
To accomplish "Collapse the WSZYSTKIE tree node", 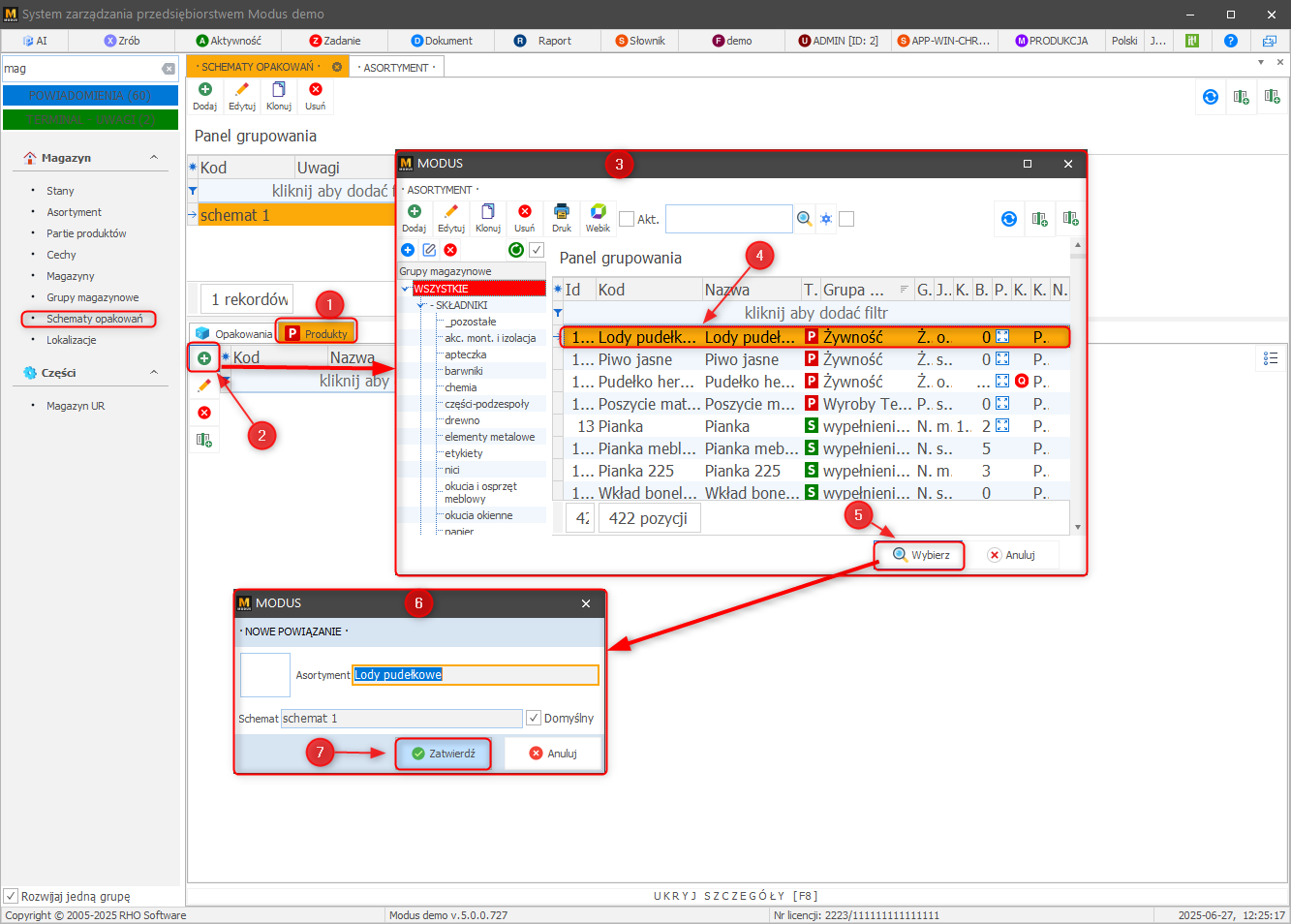I will click(x=406, y=289).
